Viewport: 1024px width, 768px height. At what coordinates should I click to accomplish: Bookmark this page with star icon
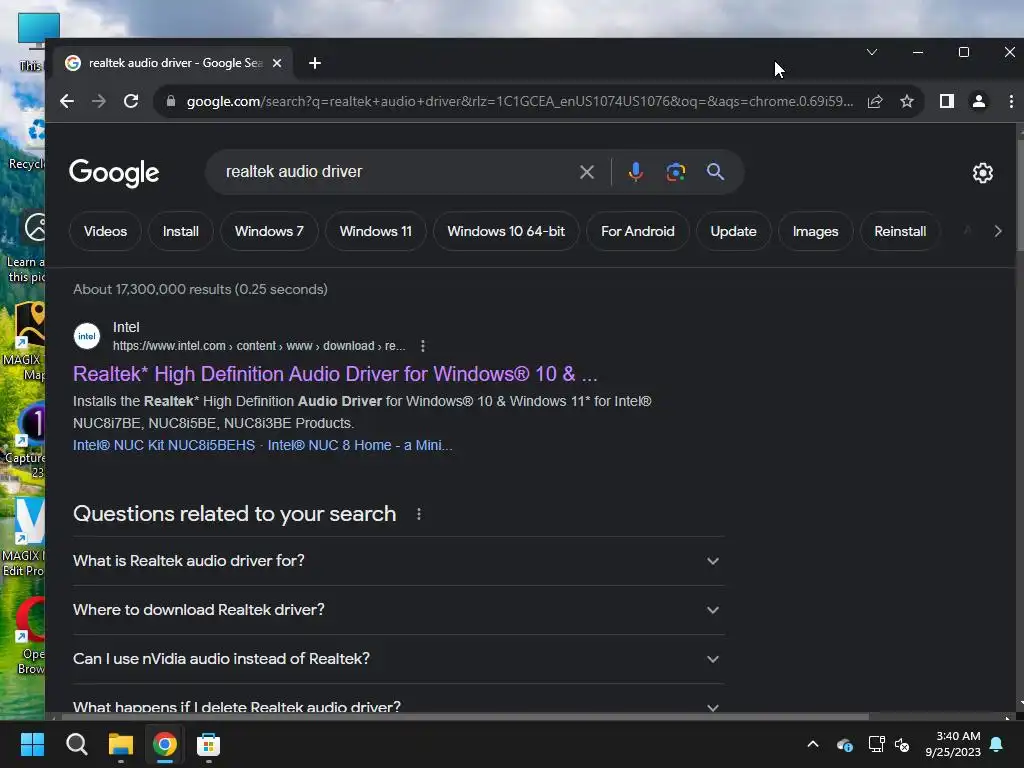907,101
